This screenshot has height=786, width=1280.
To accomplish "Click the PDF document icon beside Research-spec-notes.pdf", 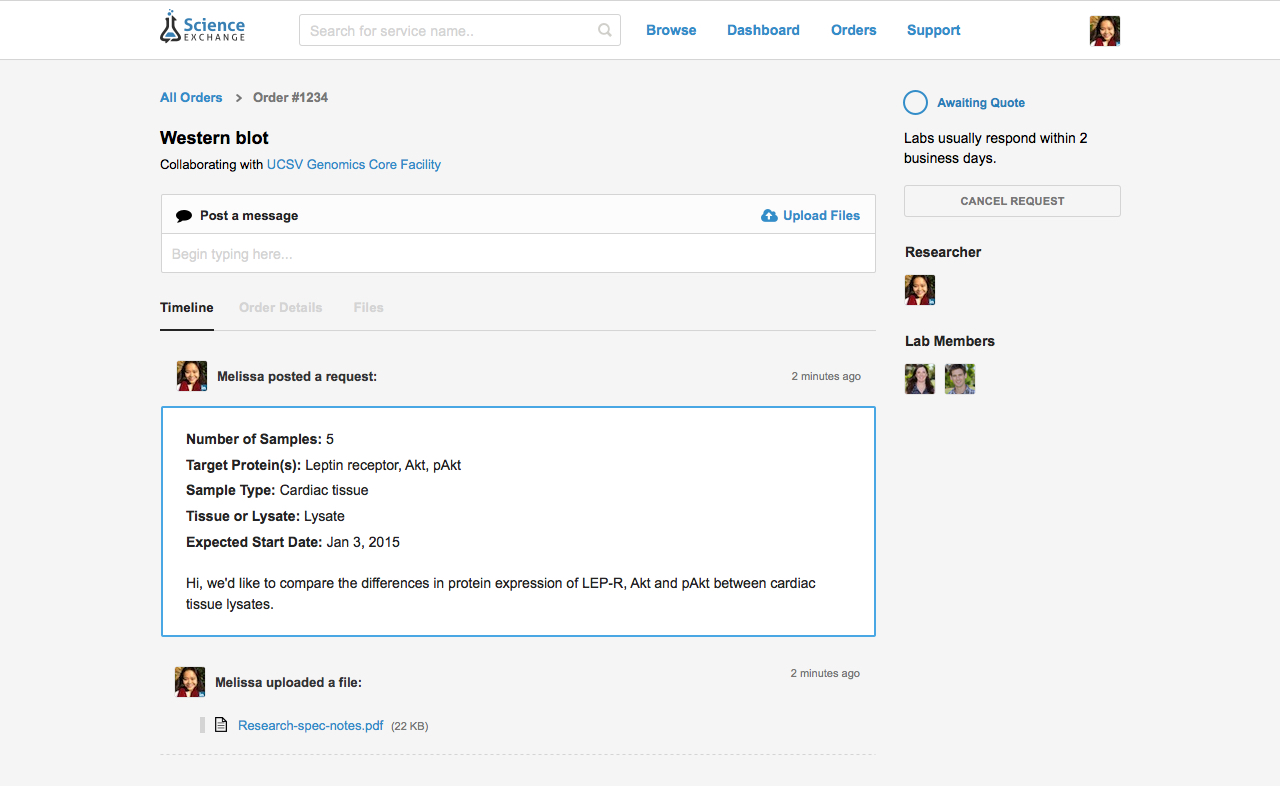I will [x=221, y=724].
